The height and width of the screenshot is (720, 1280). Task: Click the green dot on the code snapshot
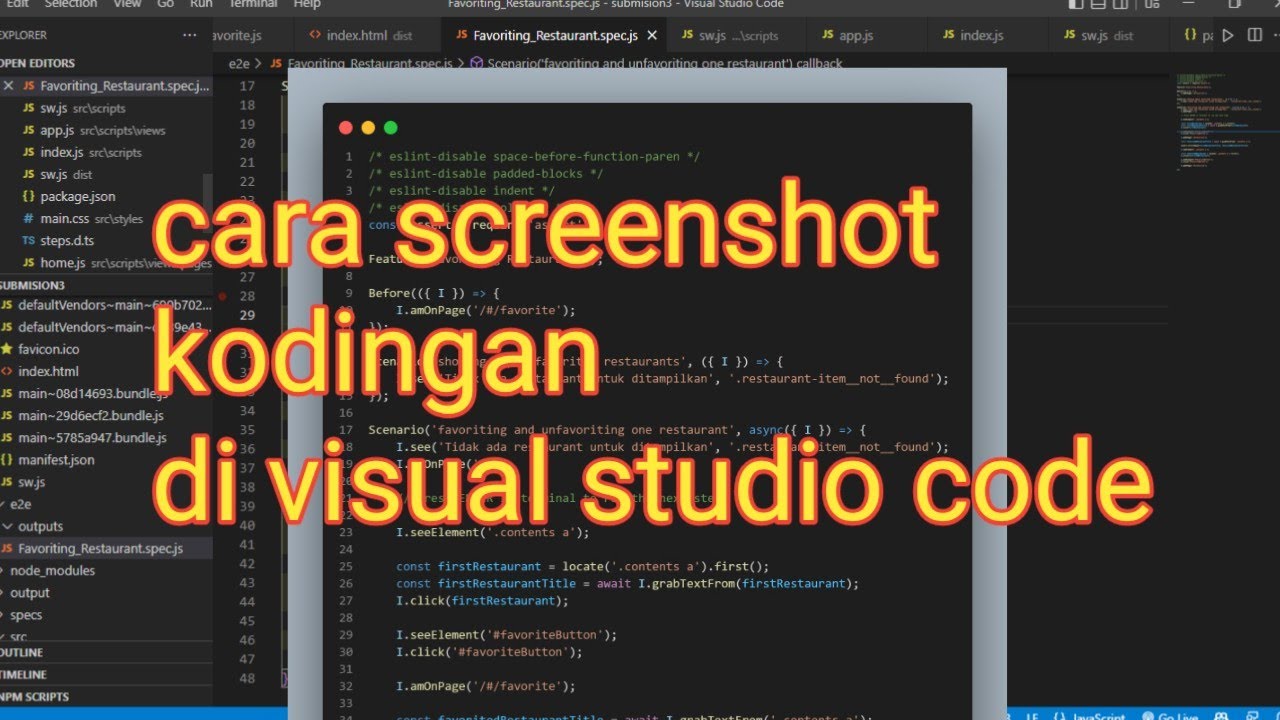click(390, 127)
